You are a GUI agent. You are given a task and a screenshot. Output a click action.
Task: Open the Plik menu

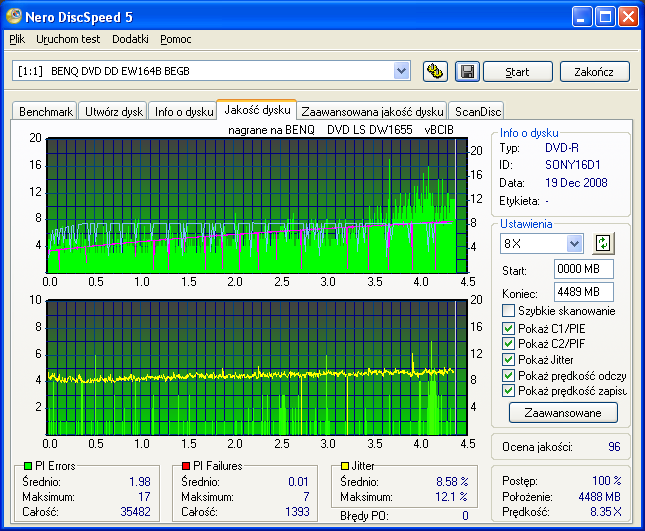(17, 39)
